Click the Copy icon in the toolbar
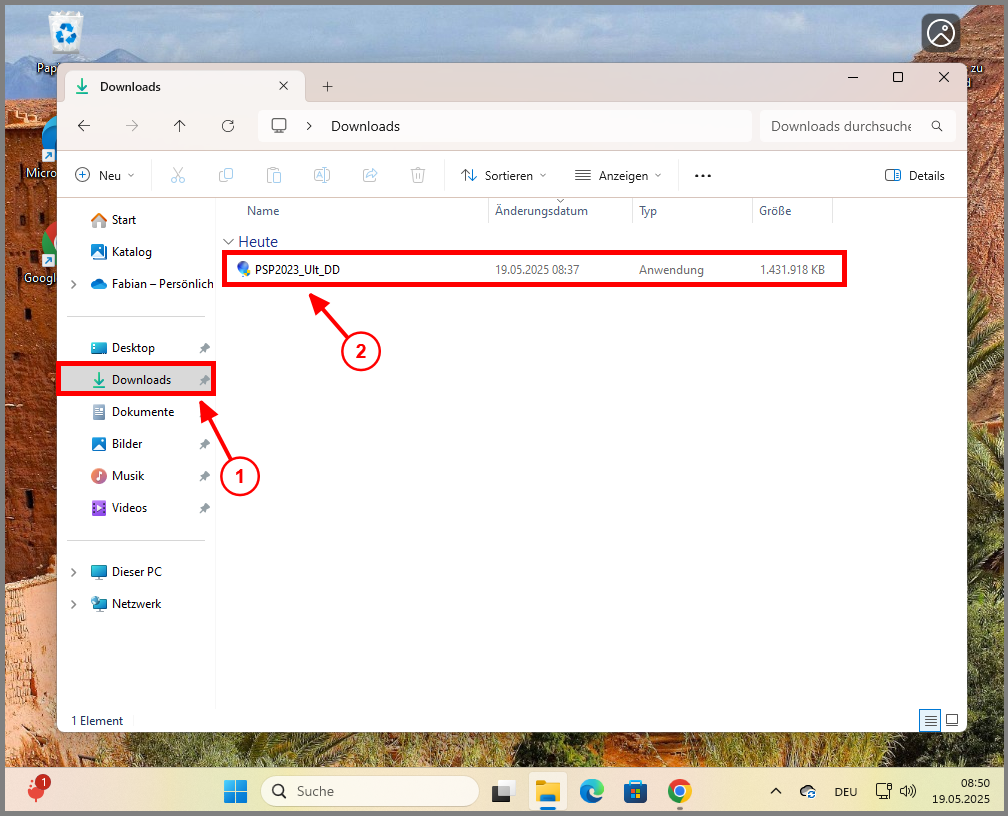 [x=226, y=175]
